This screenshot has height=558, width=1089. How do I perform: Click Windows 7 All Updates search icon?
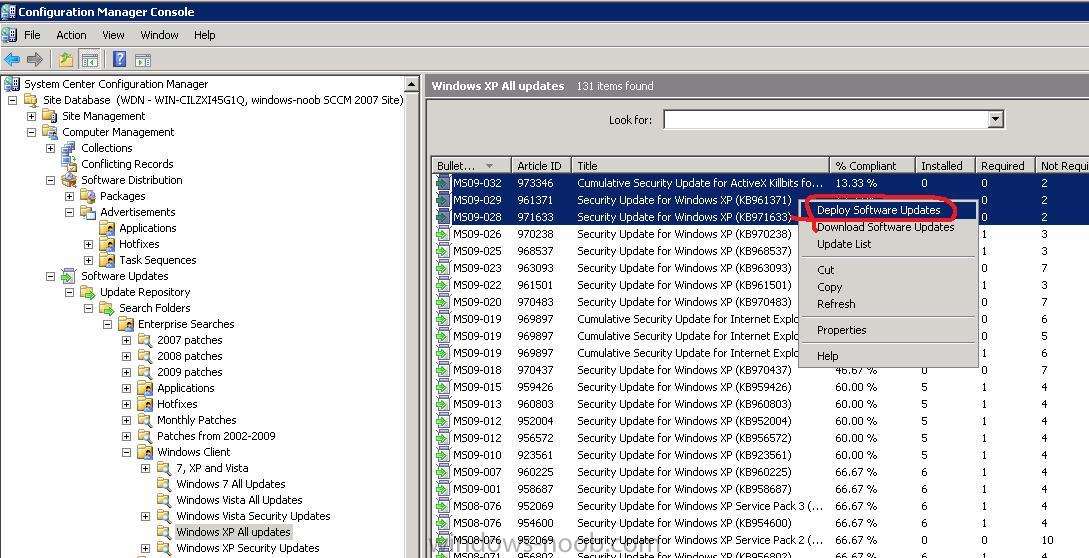[x=164, y=484]
